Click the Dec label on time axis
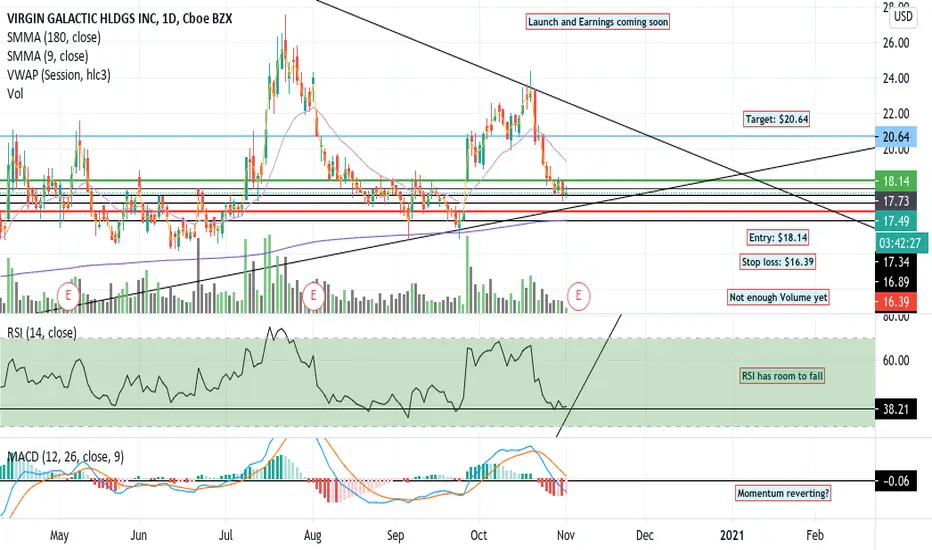Image resolution: width=932 pixels, height=550 pixels. coord(645,535)
